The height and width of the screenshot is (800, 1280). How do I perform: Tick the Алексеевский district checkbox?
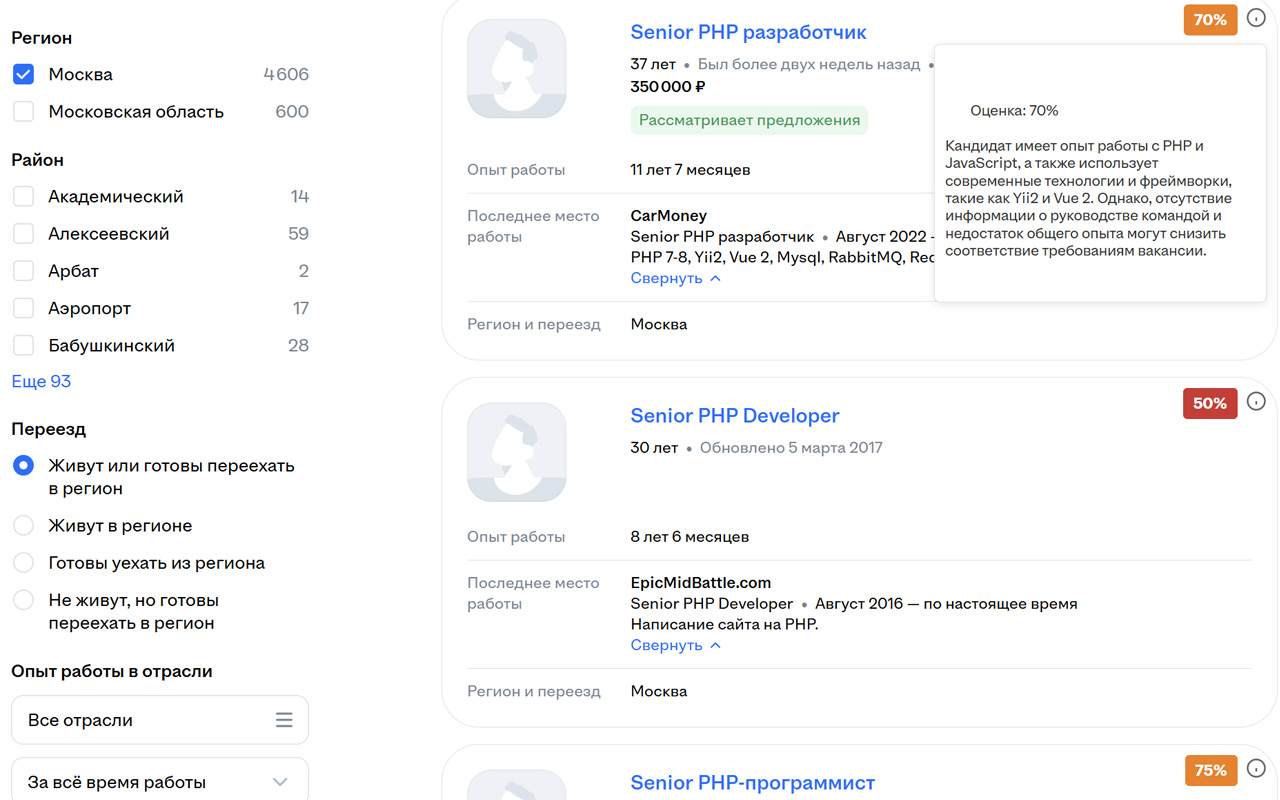click(23, 233)
